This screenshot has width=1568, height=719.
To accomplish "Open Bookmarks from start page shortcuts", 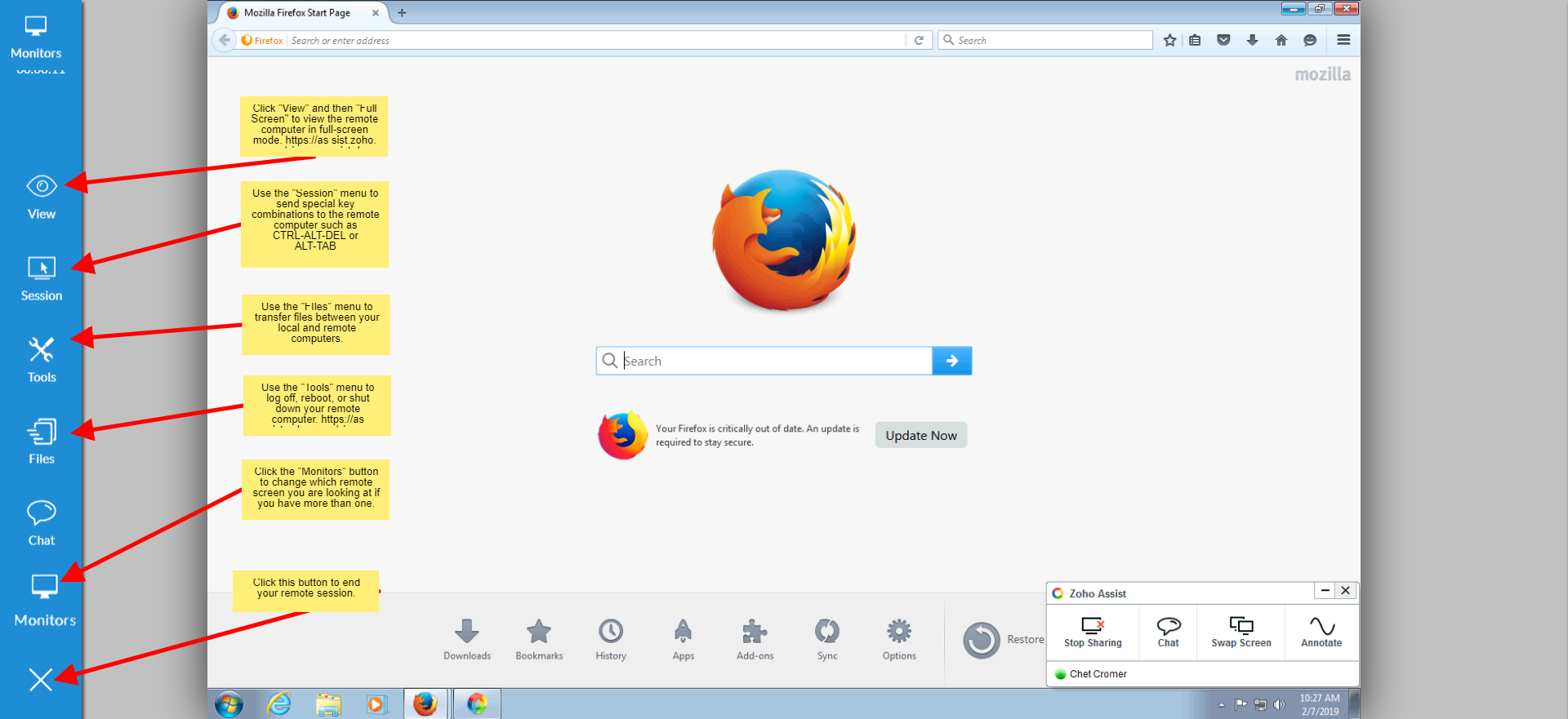I will coord(539,639).
